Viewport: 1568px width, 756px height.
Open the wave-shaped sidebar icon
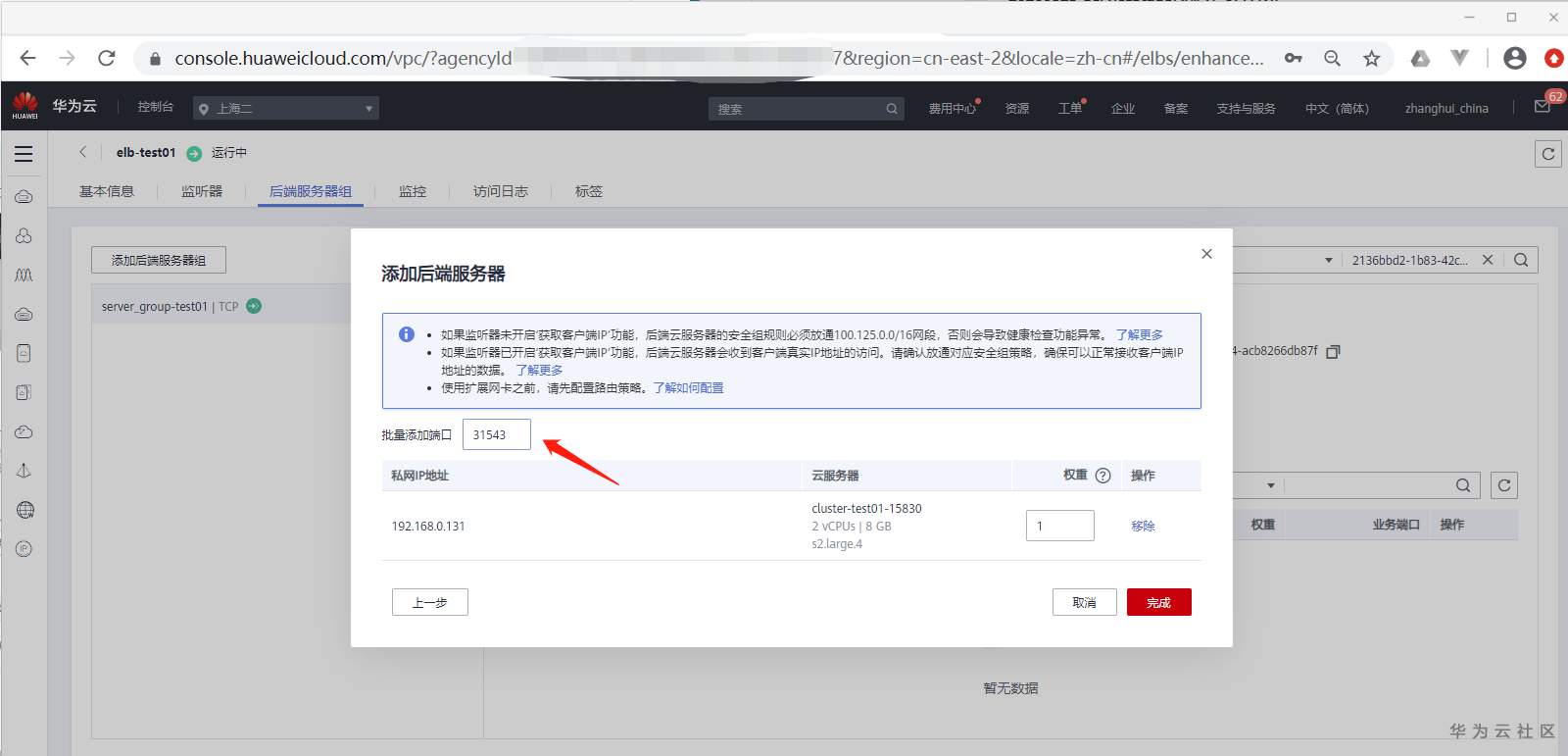point(24,275)
